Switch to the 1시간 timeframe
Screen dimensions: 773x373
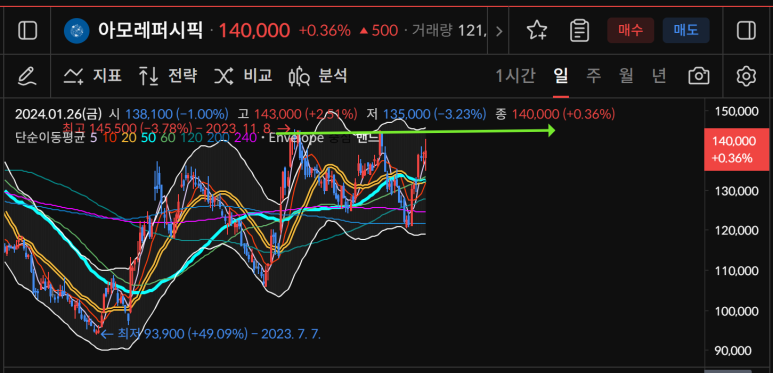click(x=515, y=76)
